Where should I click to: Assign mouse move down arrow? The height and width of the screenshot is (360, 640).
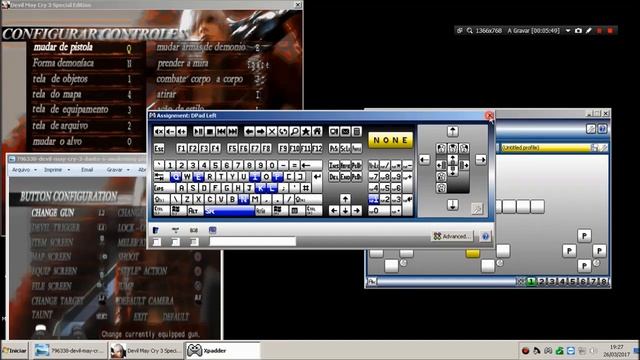click(452, 204)
